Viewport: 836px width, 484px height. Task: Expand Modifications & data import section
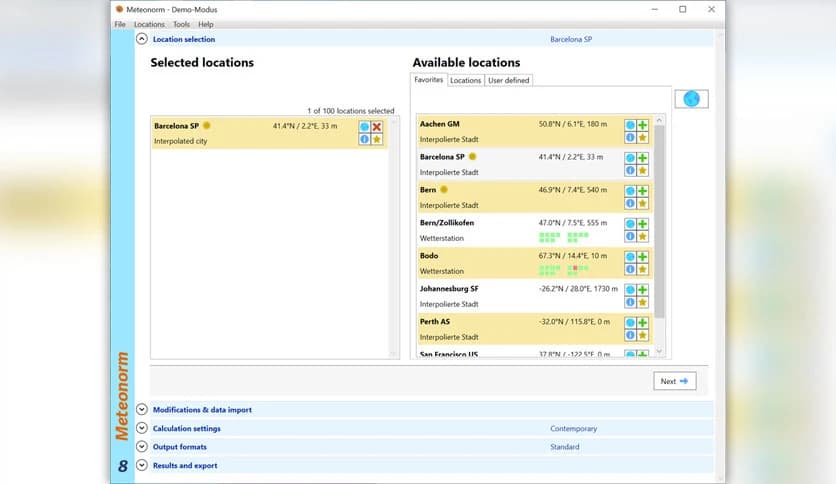pyautogui.click(x=141, y=409)
